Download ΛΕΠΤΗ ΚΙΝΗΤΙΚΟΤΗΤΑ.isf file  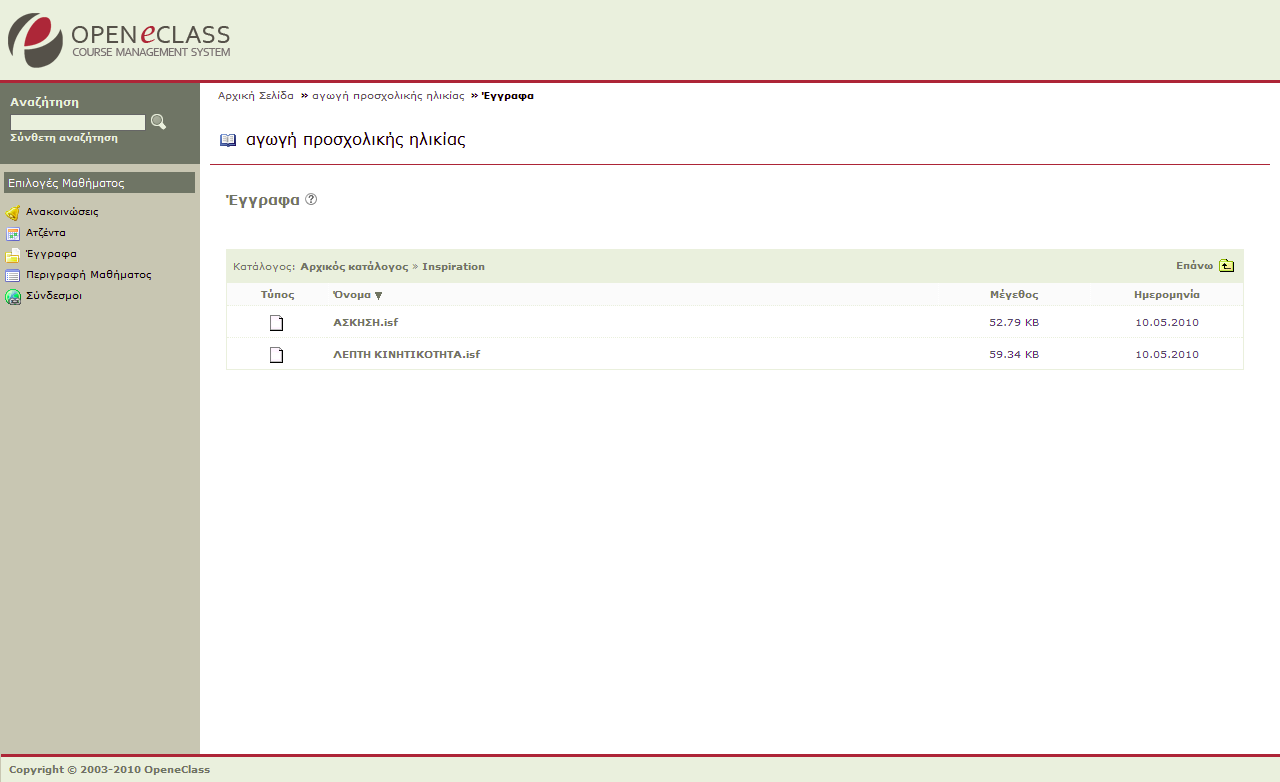[x=406, y=355]
